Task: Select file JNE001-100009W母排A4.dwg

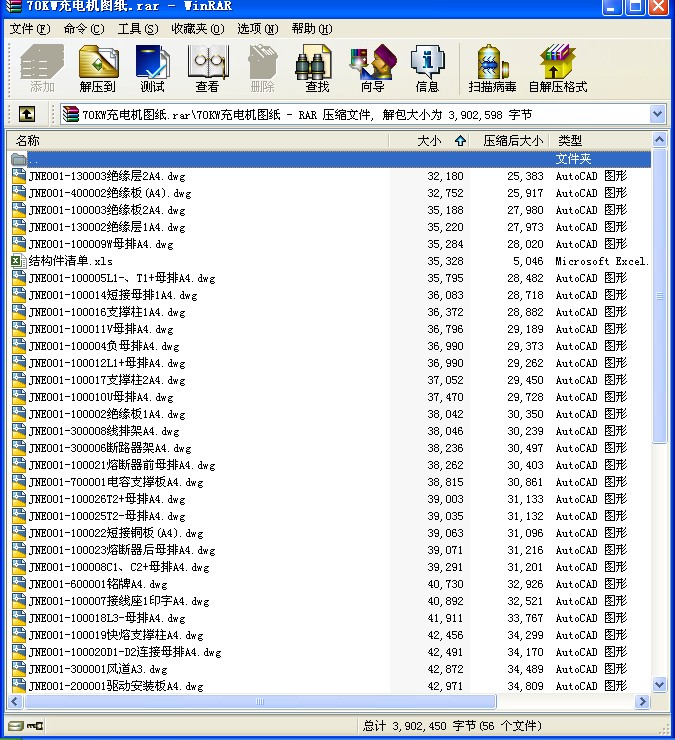Action: click(101, 244)
